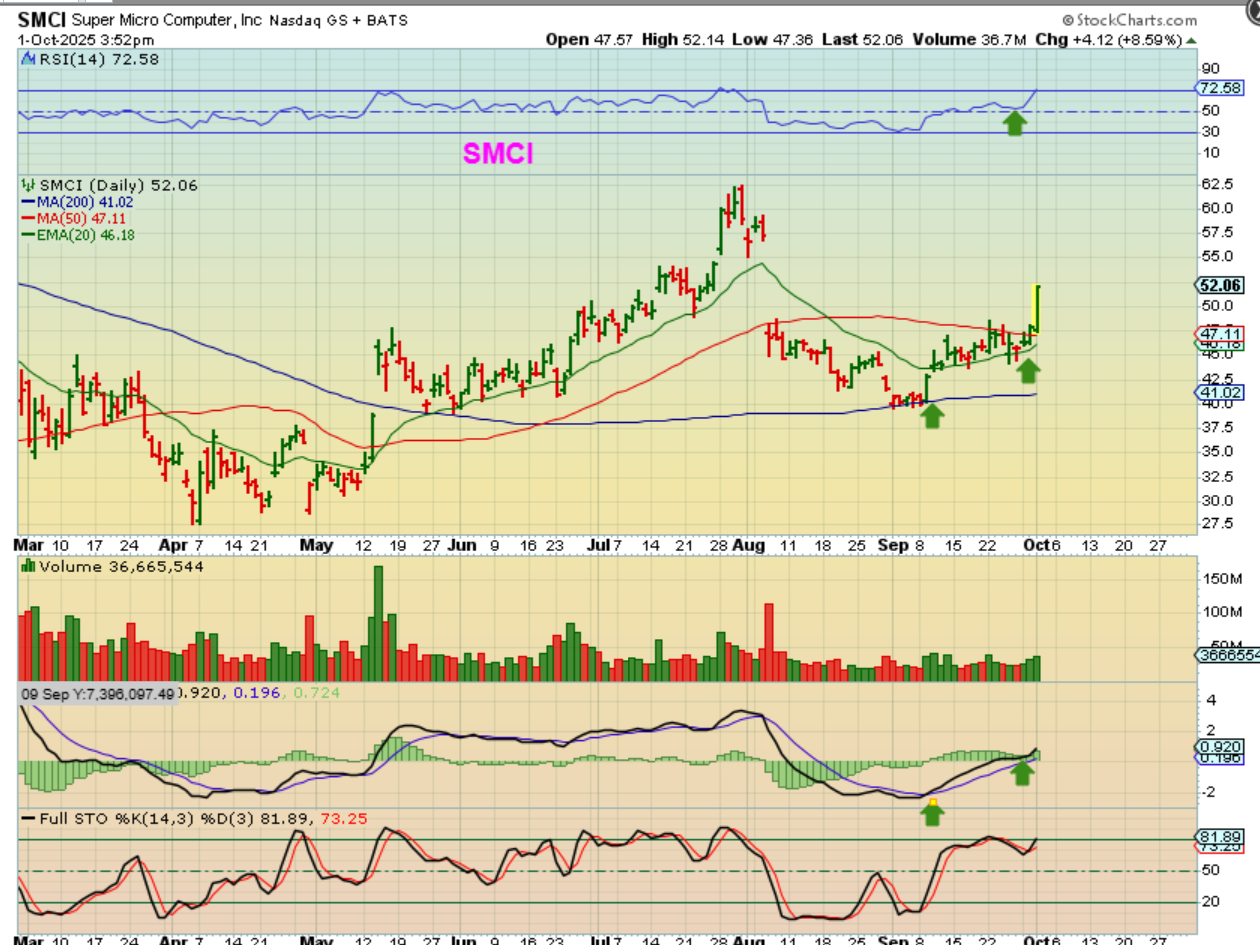Click the 'Low 47.36' header value
1260x945 pixels.
coord(774,39)
